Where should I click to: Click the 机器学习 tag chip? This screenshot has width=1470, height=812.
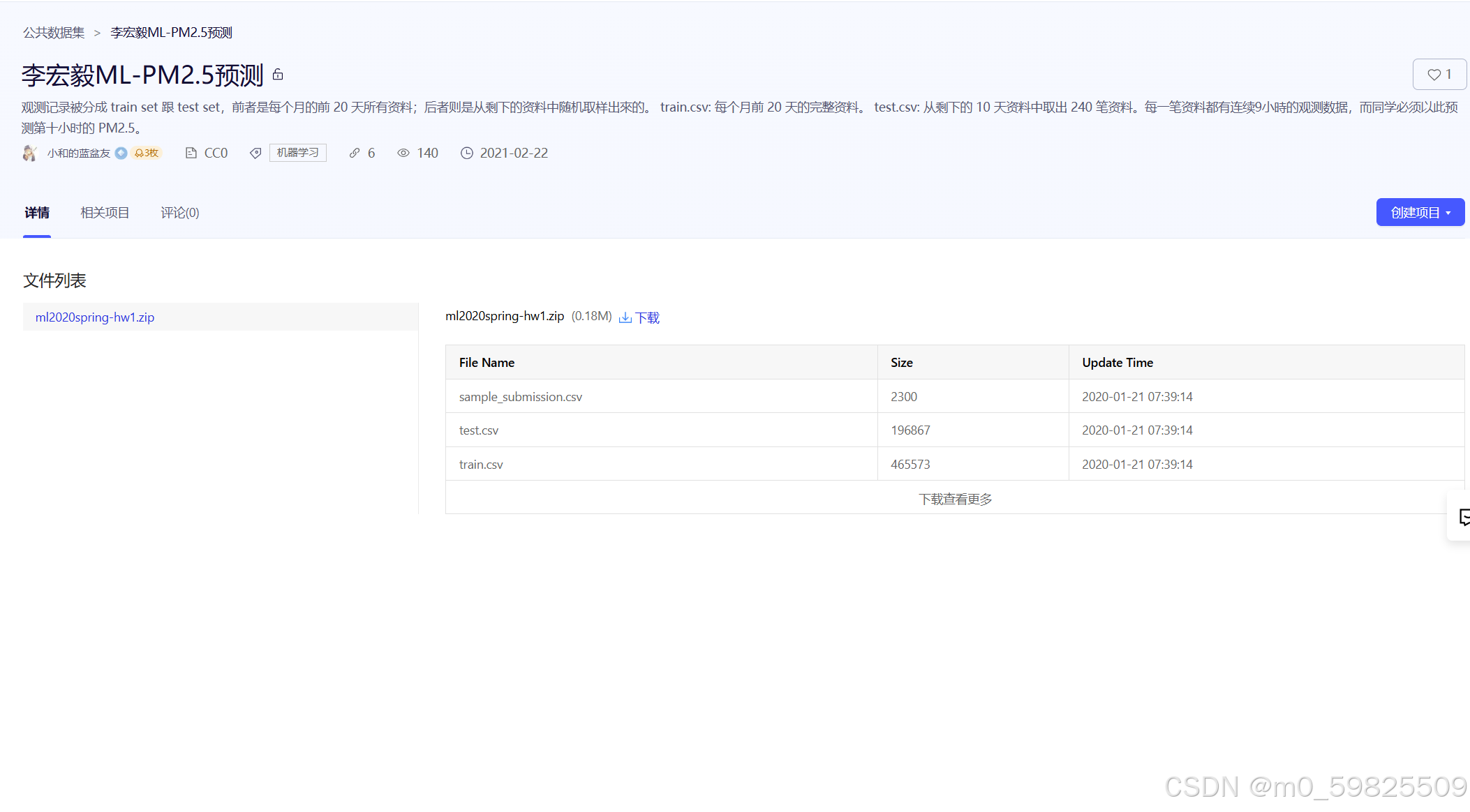298,153
